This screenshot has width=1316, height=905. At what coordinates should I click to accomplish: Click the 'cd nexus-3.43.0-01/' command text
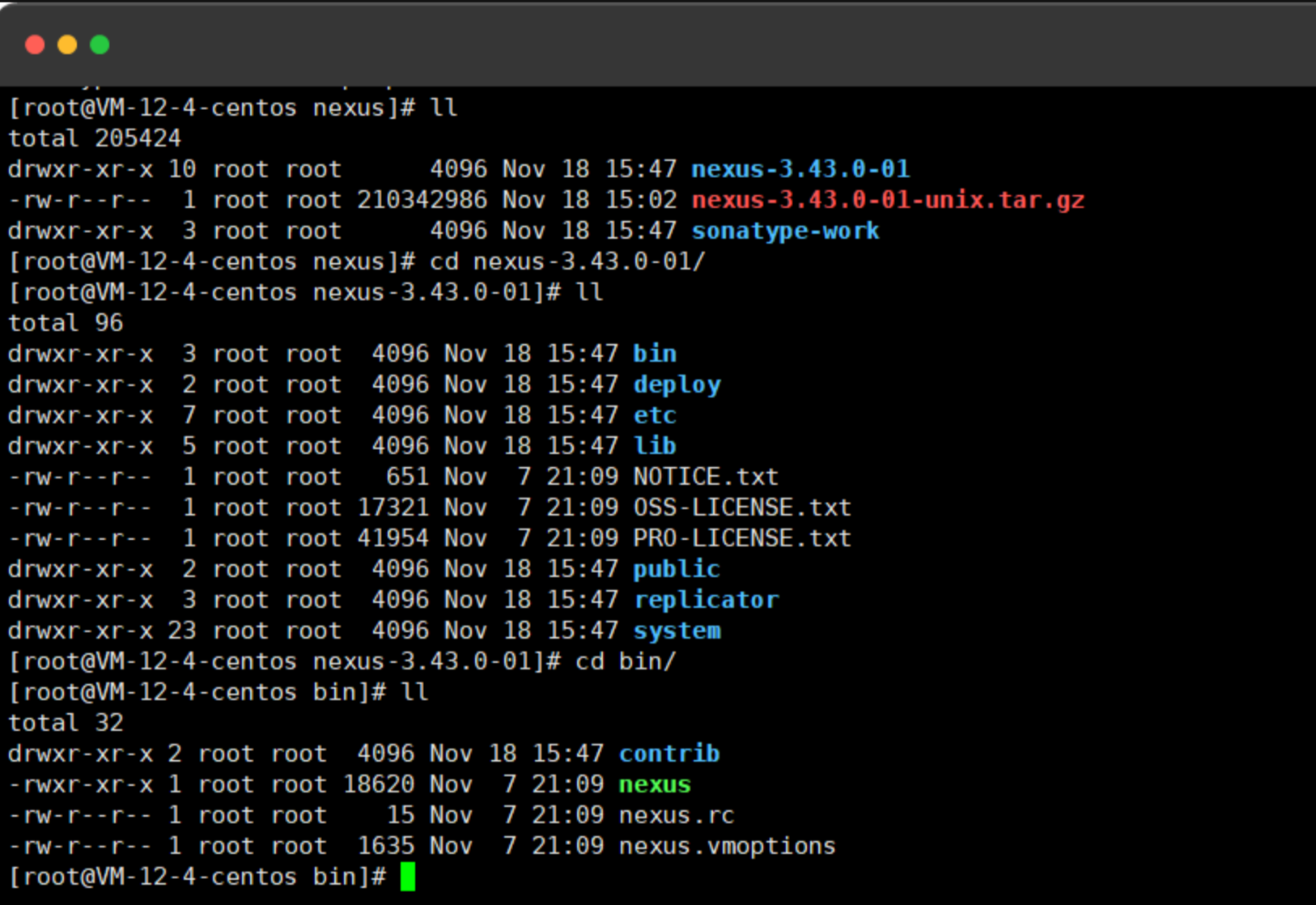tap(567, 261)
